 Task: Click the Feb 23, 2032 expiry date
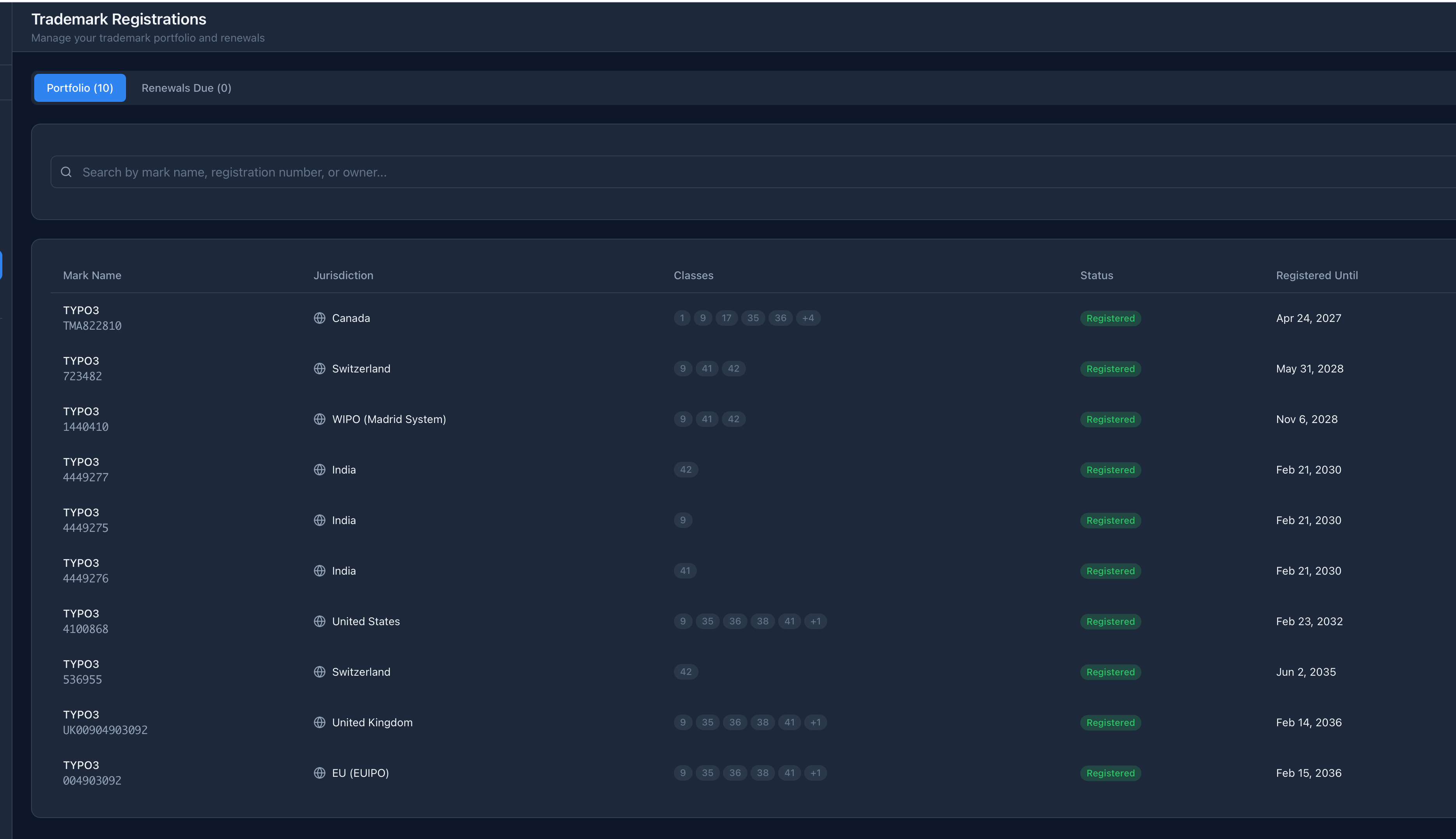pyautogui.click(x=1309, y=621)
